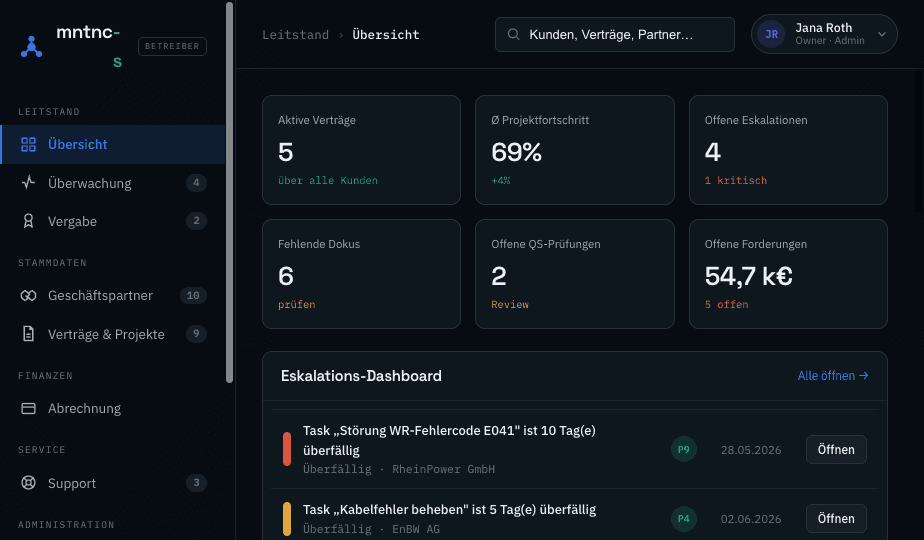Viewport: 924px width, 540px height.
Task: Focus the Kunden, Verträge, Partner search field
Action: [x=615, y=34]
